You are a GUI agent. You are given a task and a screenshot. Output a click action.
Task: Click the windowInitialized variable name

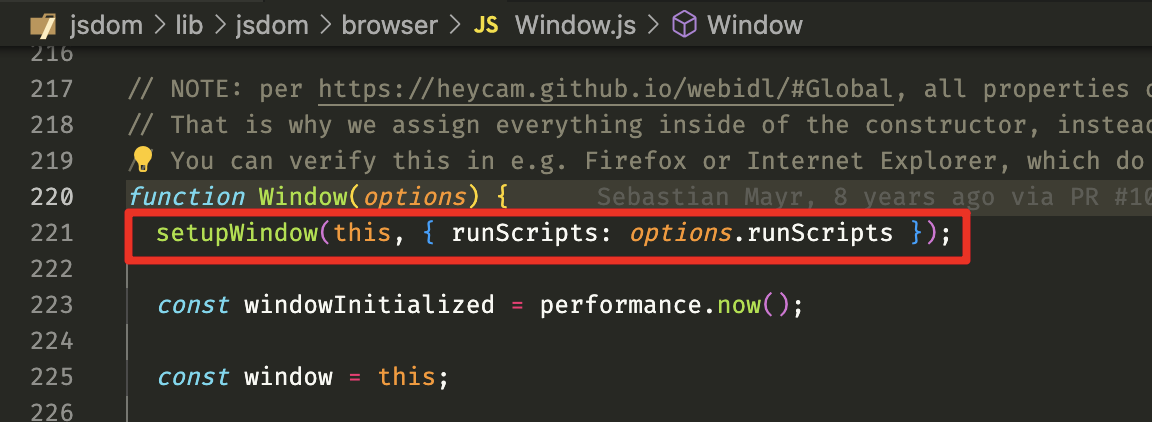click(369, 304)
